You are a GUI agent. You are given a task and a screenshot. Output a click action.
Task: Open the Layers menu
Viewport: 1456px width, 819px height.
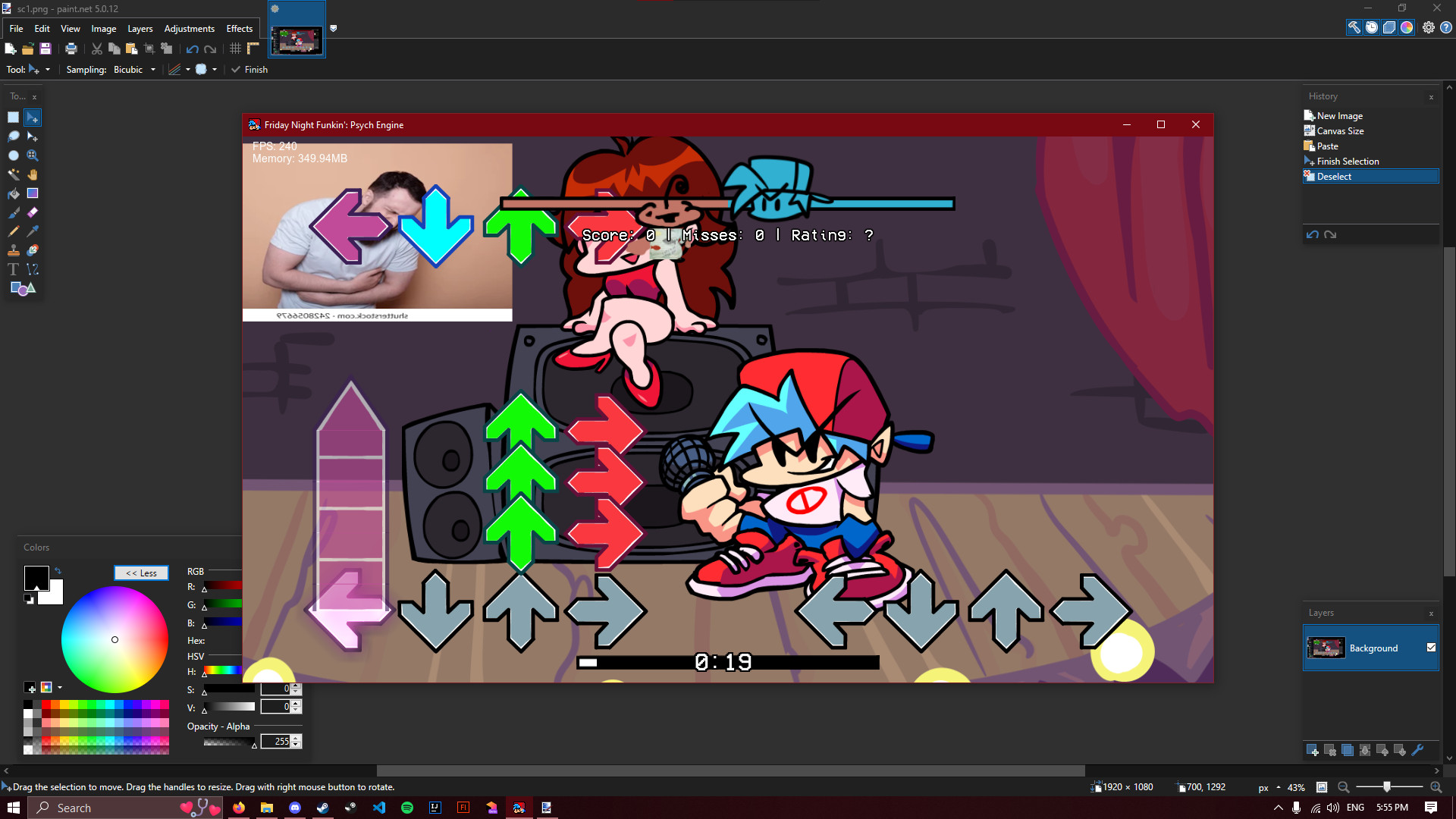pos(140,29)
